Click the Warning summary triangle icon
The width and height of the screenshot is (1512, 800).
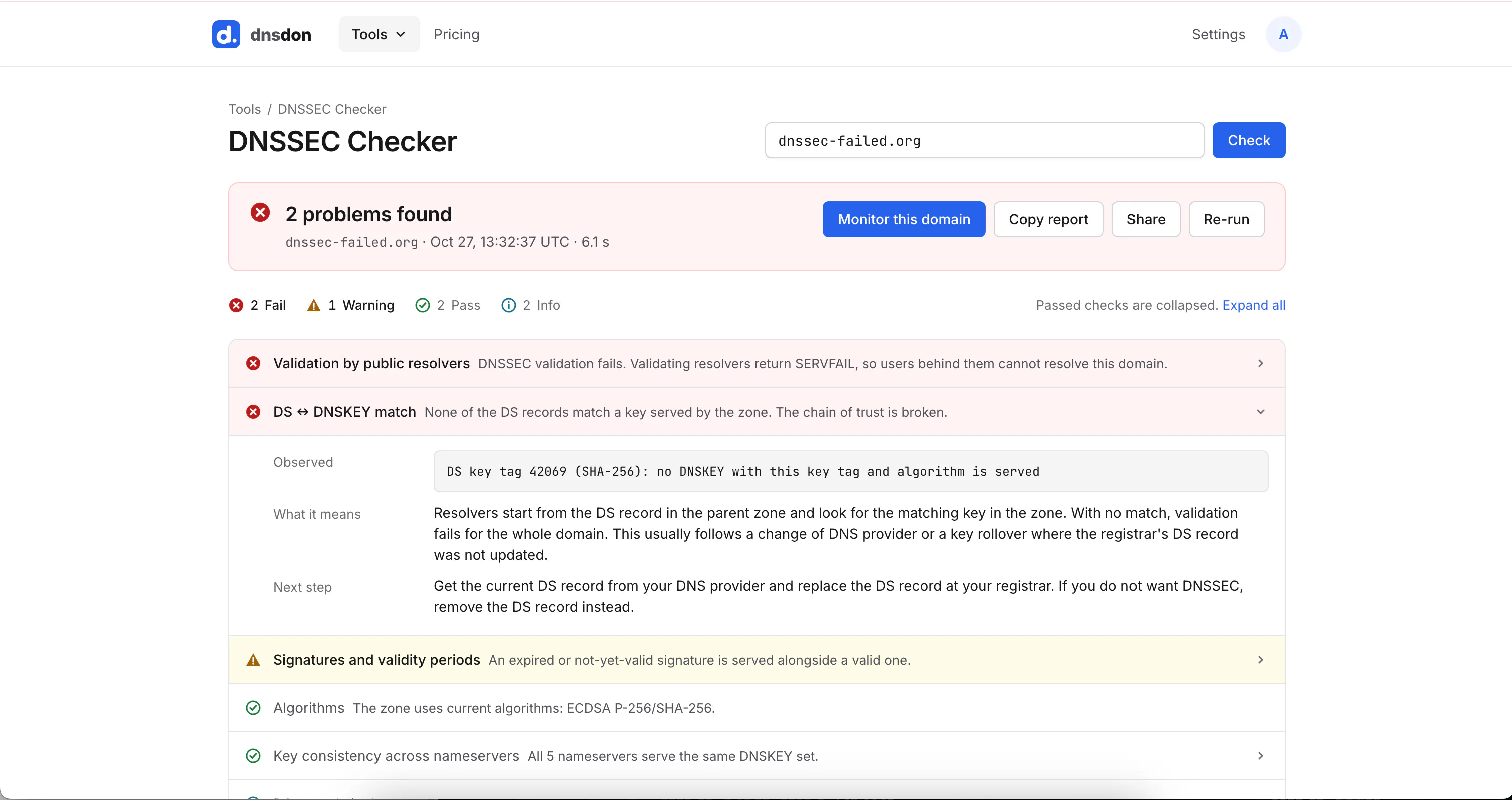[x=314, y=305]
